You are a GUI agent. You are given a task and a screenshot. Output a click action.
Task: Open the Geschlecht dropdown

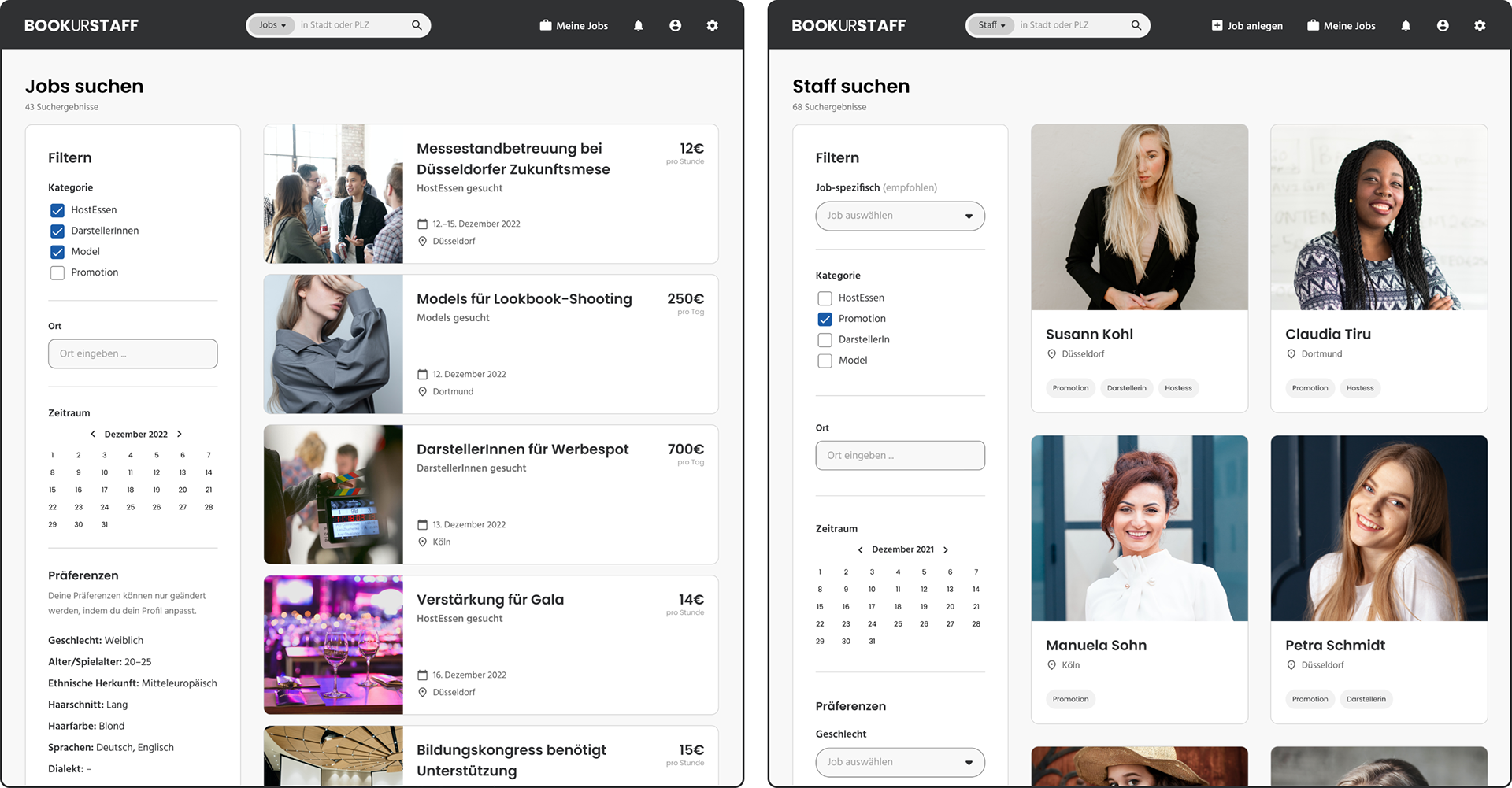pos(900,762)
